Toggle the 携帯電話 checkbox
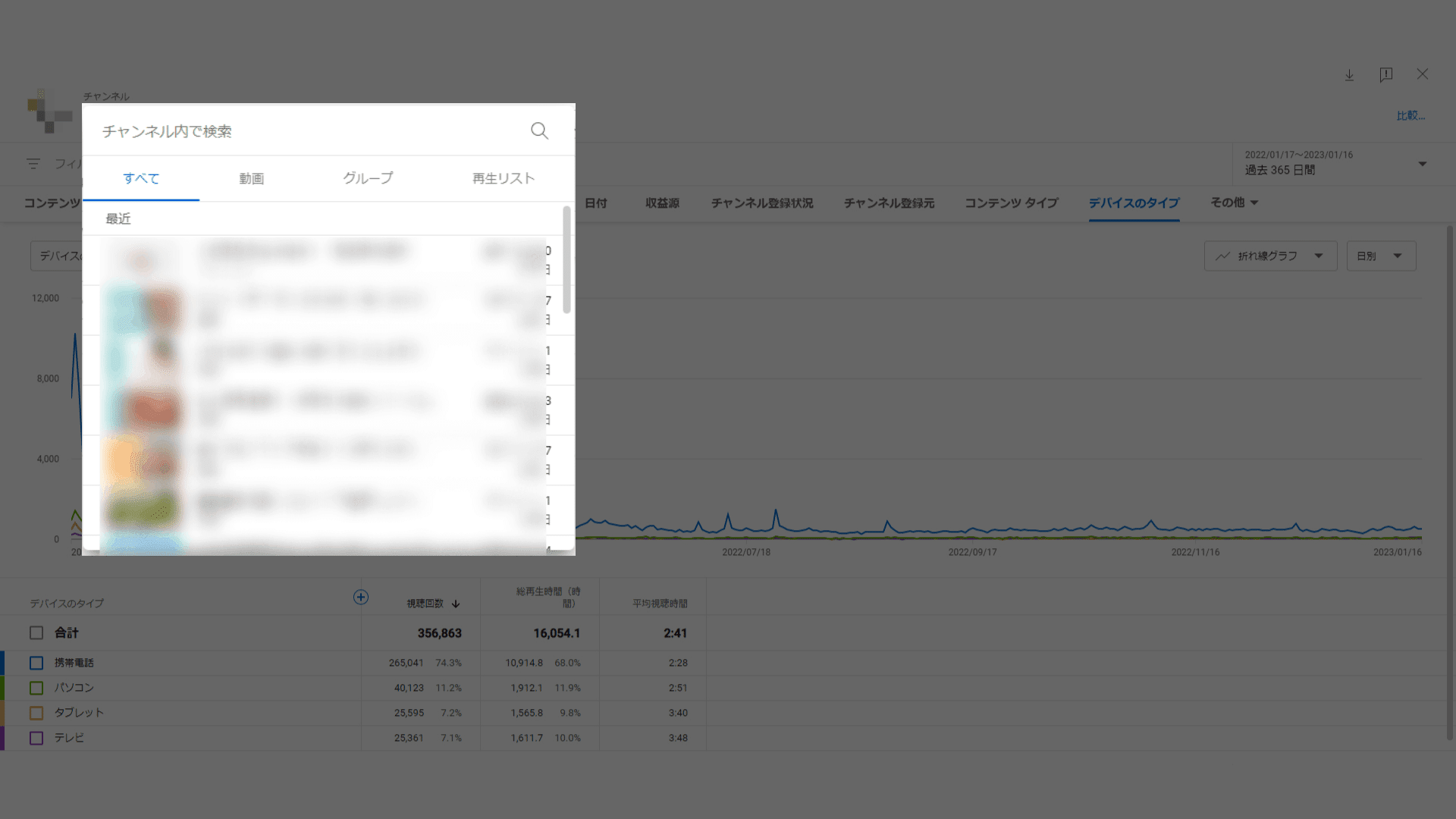Viewport: 1456px width, 819px height. [x=36, y=663]
